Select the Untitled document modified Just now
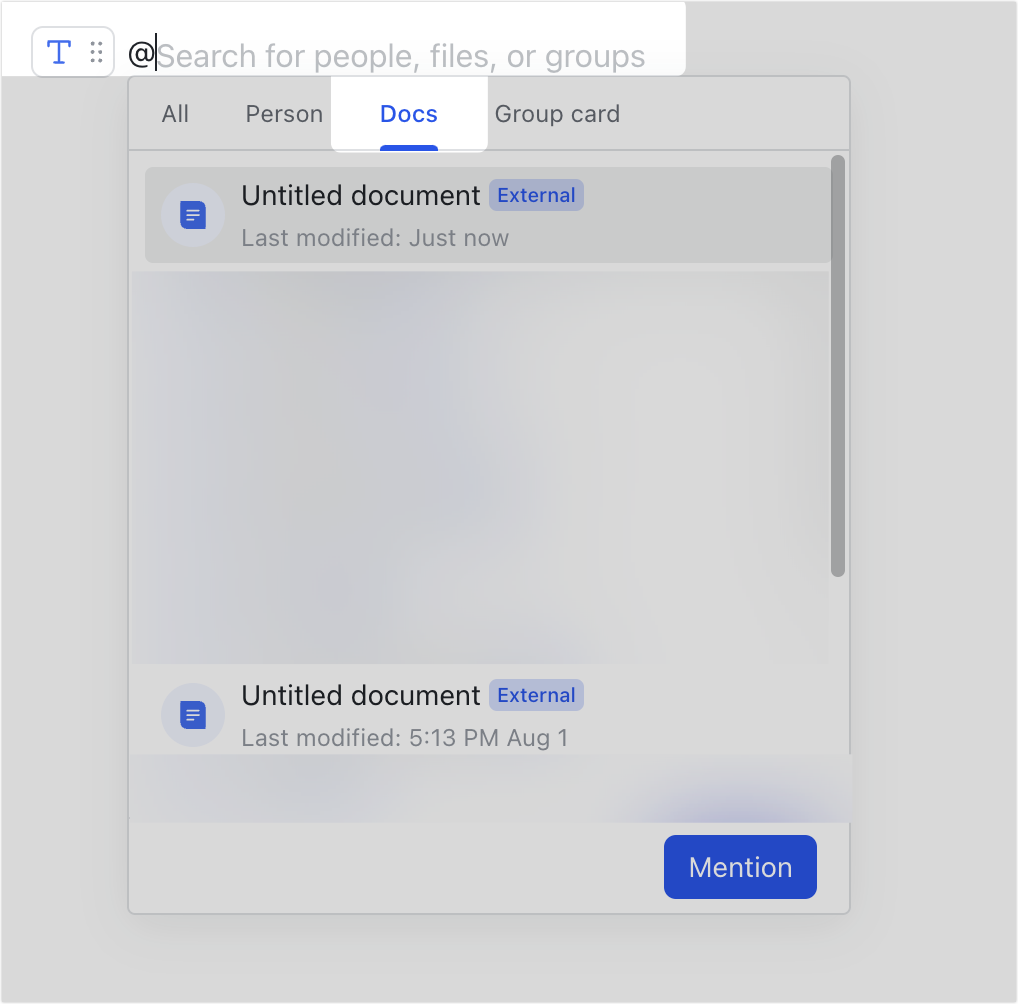1018x1004 pixels. tap(360, 195)
